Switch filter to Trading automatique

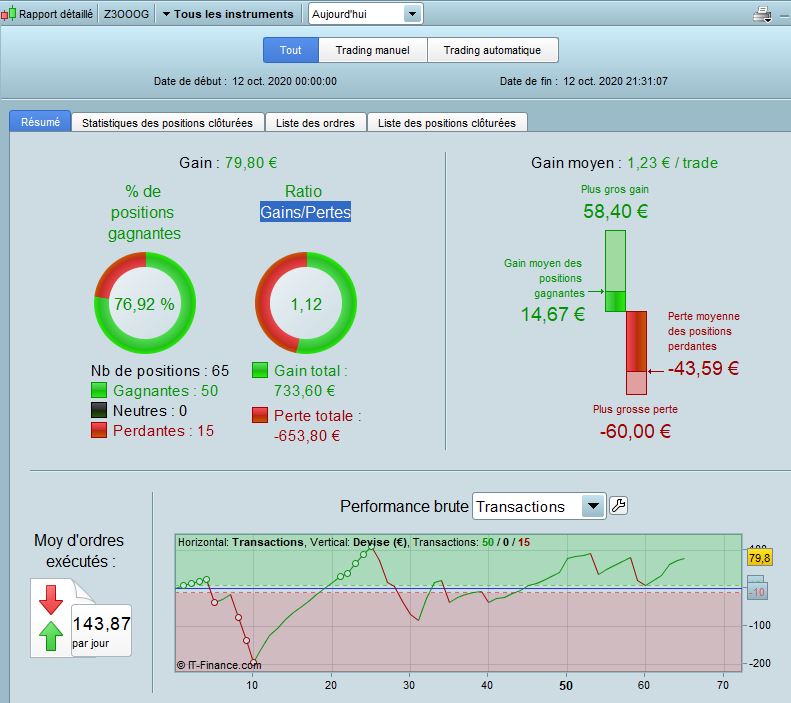(492, 50)
